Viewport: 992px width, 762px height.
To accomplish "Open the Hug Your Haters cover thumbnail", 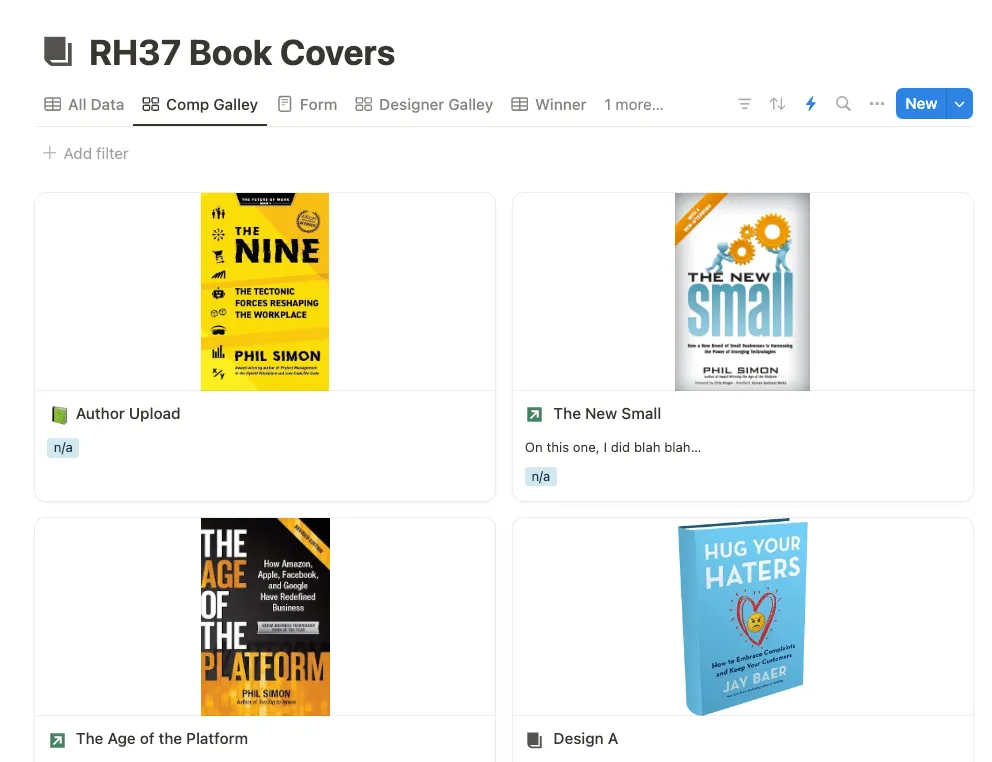I will tap(743, 617).
